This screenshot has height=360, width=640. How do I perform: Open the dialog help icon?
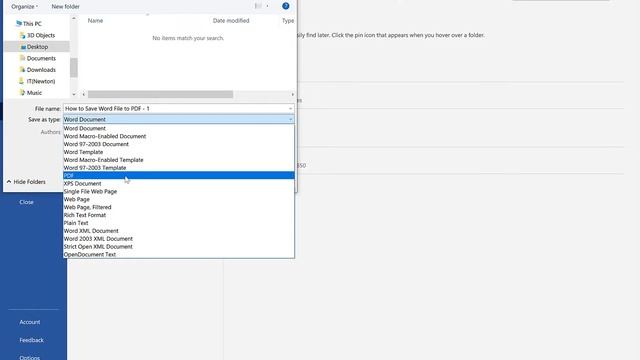[x=286, y=6]
